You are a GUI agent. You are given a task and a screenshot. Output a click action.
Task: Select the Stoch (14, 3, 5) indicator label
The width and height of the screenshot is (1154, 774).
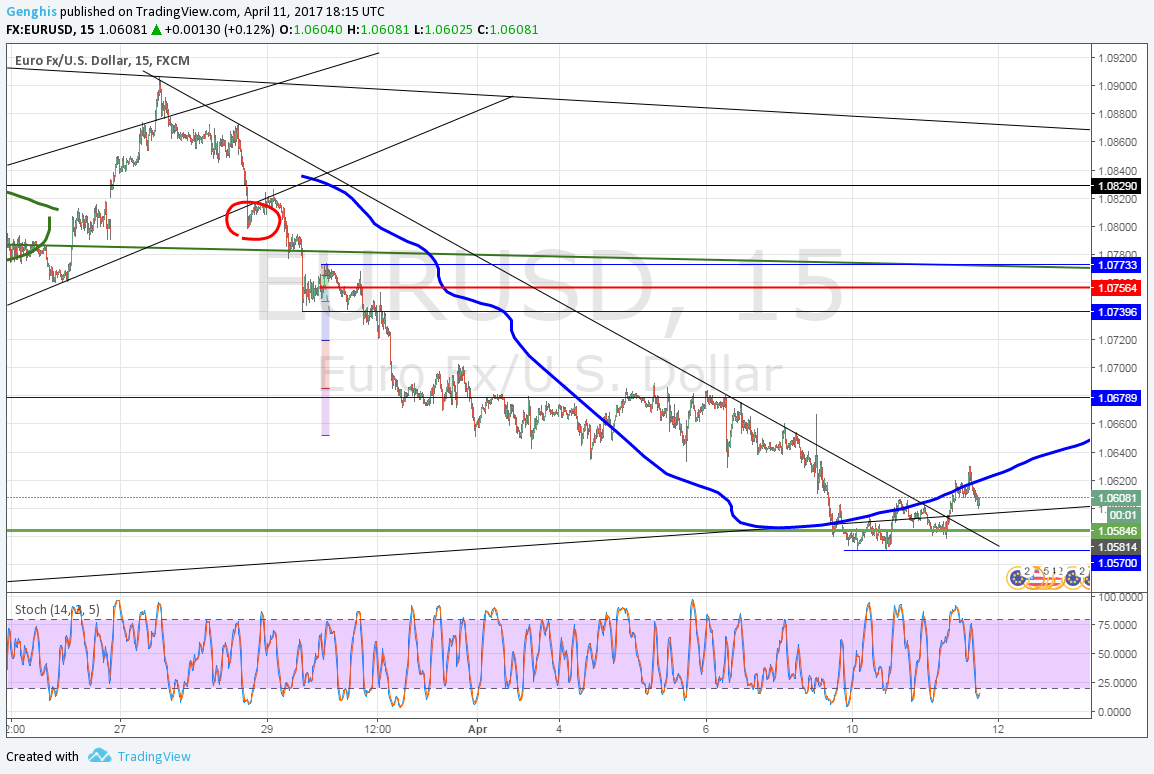coord(57,609)
